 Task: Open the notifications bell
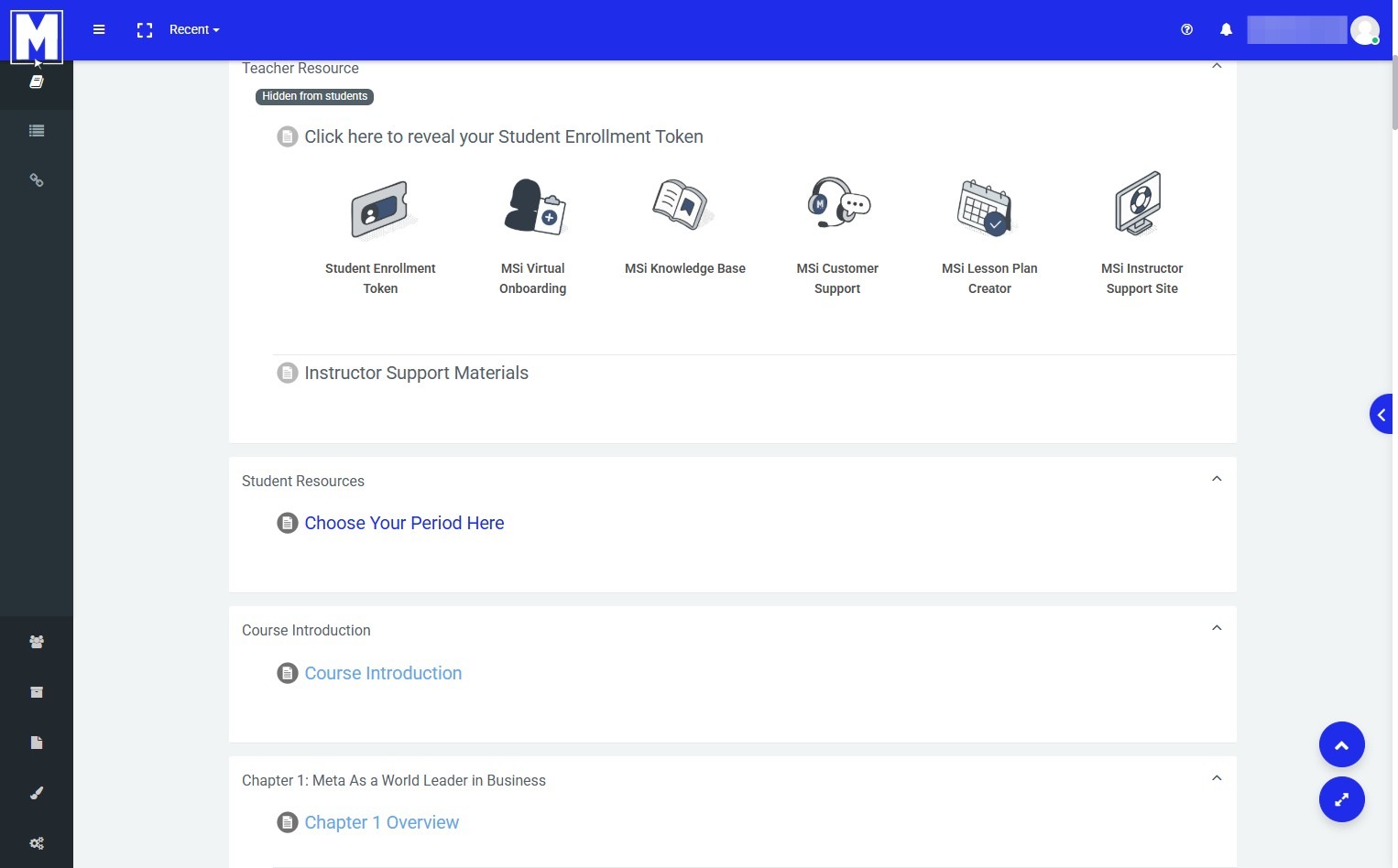coord(1226,29)
